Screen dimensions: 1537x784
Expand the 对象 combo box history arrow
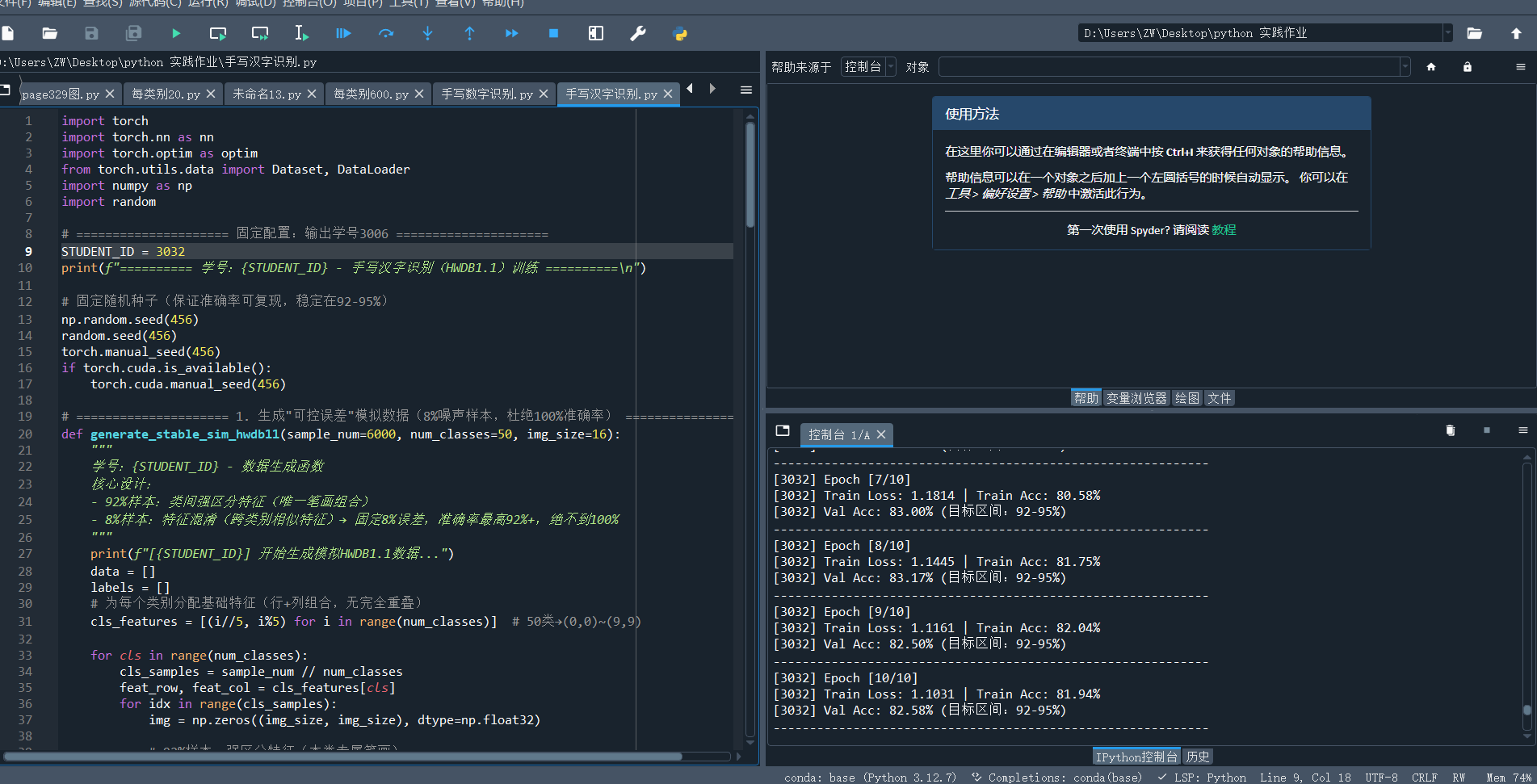pos(1405,67)
